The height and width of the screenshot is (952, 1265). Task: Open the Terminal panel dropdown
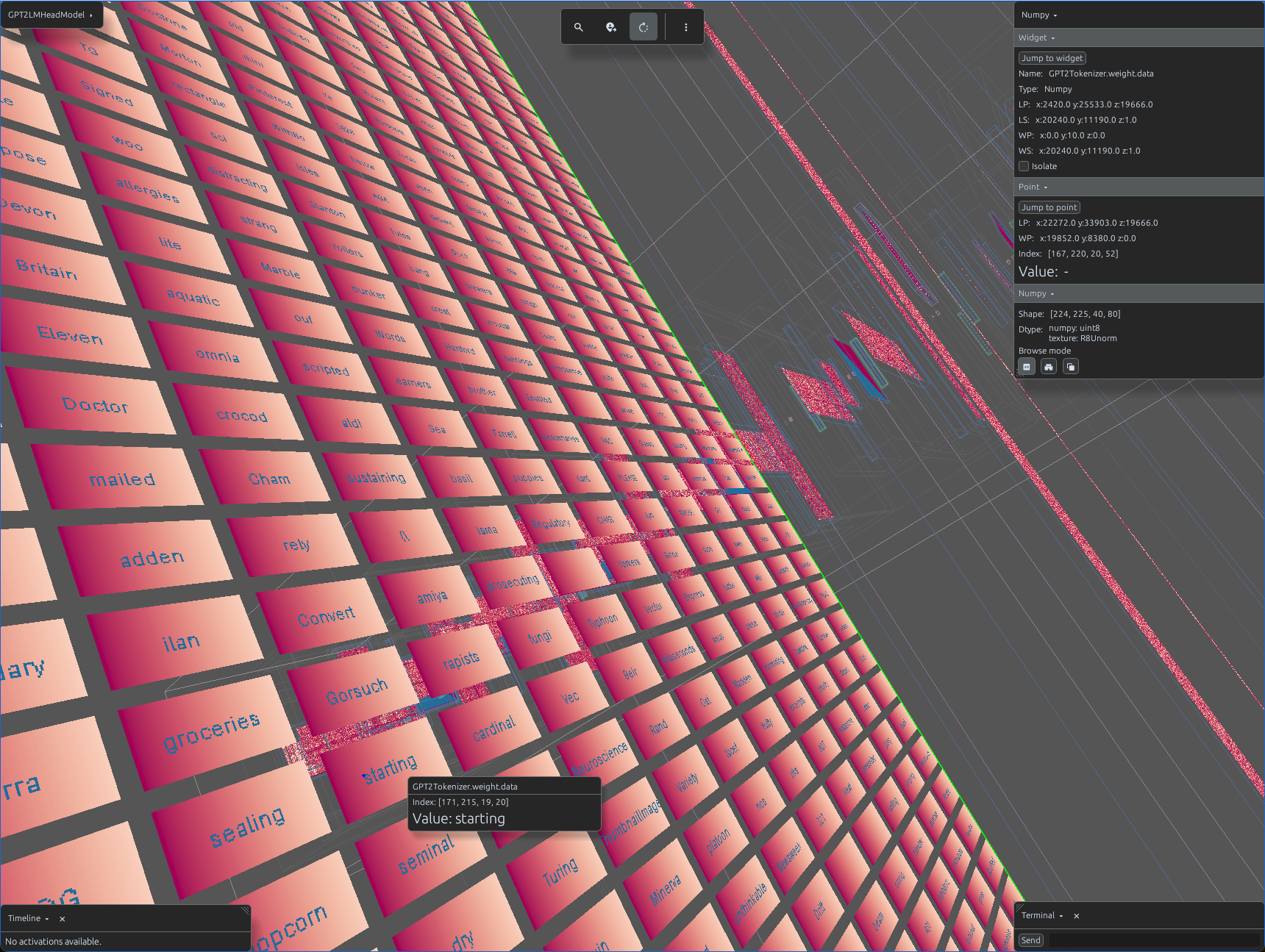(1042, 915)
